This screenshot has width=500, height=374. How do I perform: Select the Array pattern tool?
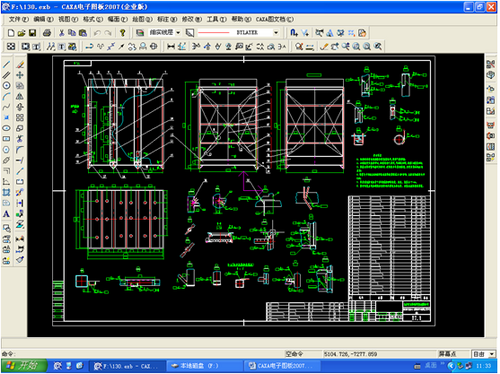(x=20, y=117)
